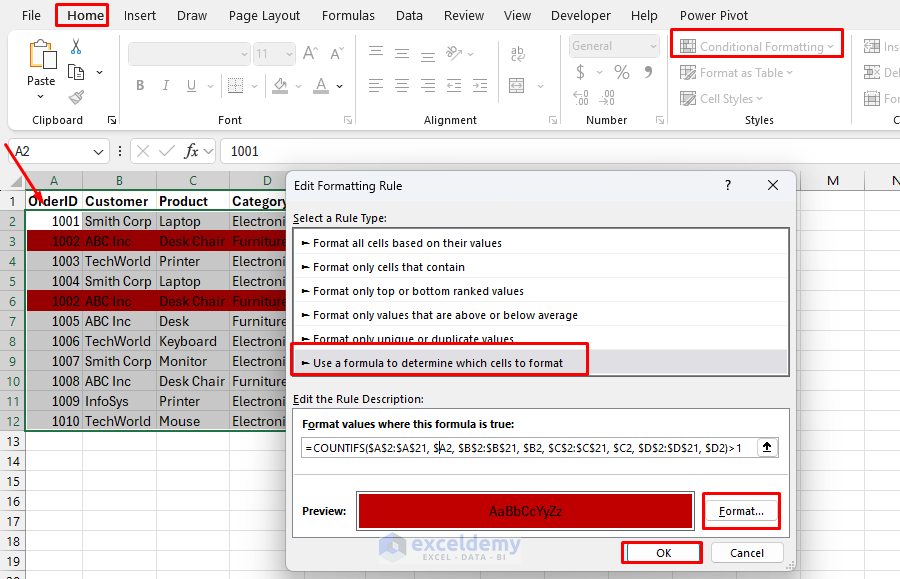This screenshot has height=579, width=900.
Task: Decrease font size with smaller A icon
Action: click(x=337, y=53)
